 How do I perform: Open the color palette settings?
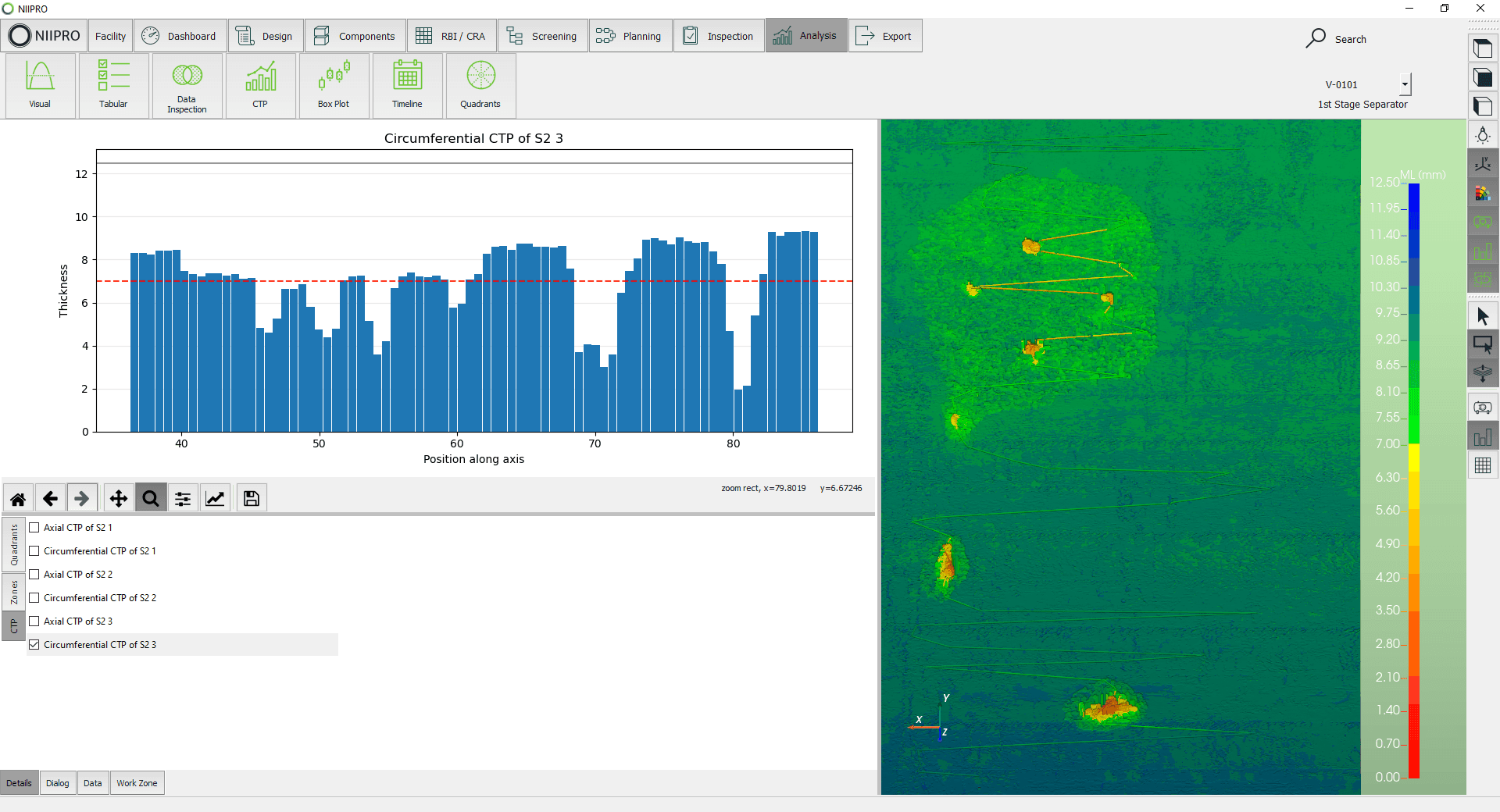tap(1483, 193)
